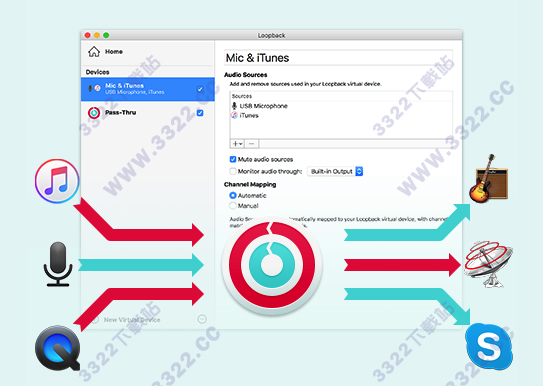This screenshot has height=386, width=543.
Task: Click the Skype icon
Action: (489, 346)
